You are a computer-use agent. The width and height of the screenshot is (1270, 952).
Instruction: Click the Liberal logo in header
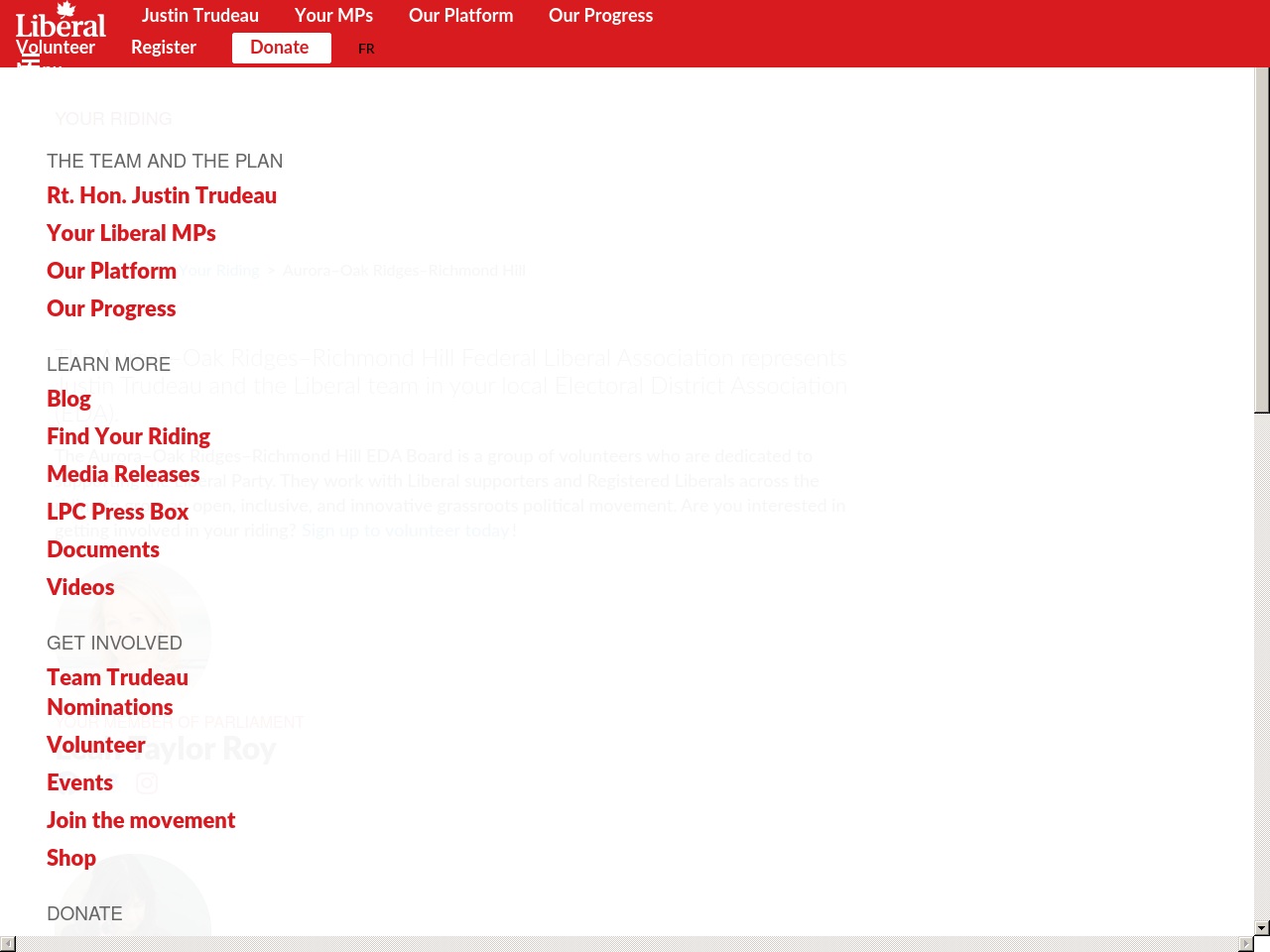tap(61, 20)
